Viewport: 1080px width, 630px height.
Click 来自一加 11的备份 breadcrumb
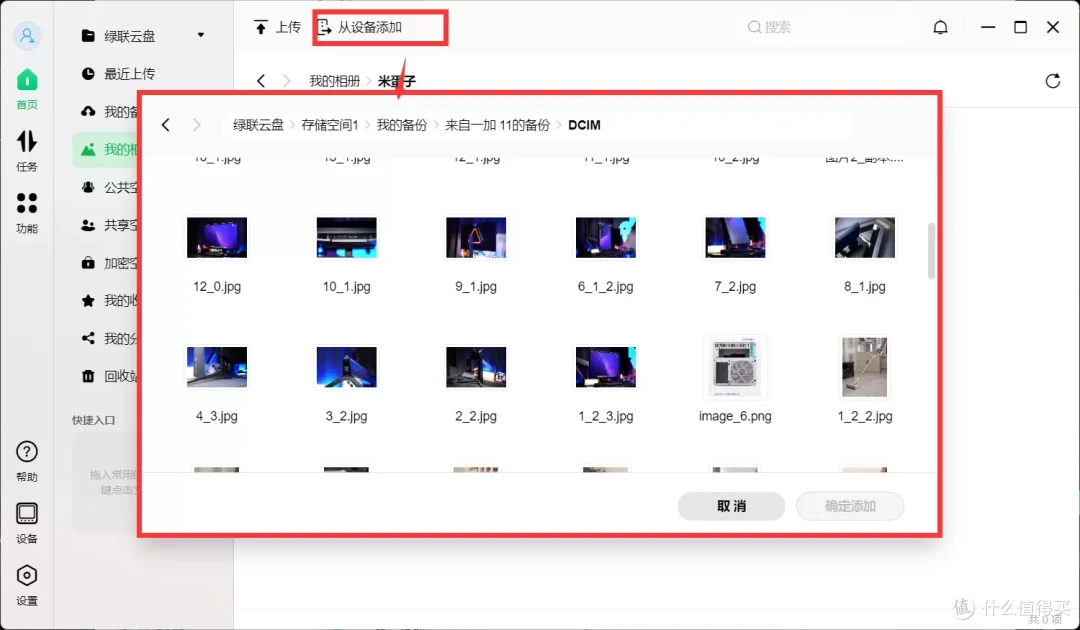tap(497, 125)
